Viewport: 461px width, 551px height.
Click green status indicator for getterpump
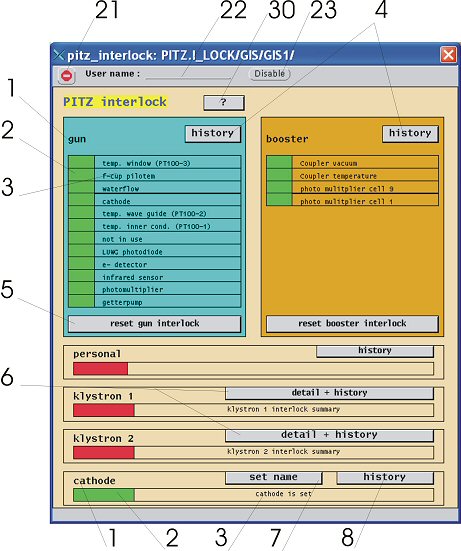click(x=82, y=302)
